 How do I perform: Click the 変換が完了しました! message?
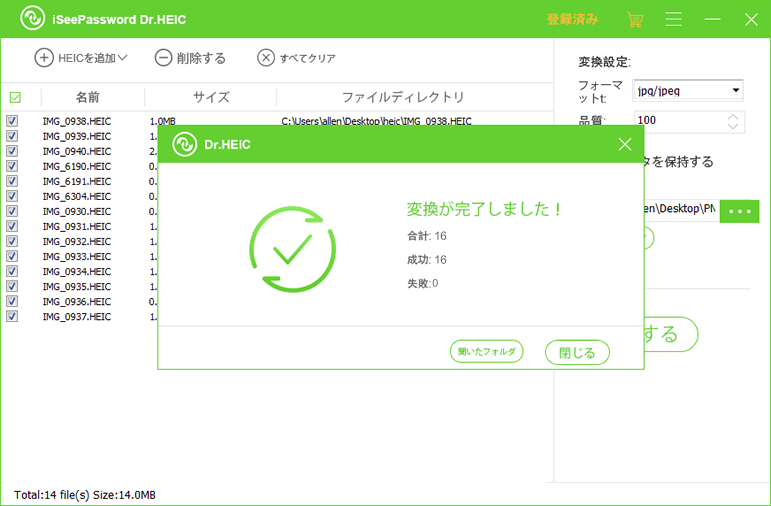pos(484,209)
